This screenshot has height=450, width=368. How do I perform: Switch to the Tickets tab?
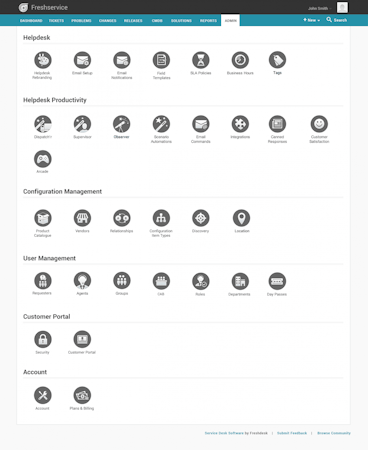click(x=56, y=21)
